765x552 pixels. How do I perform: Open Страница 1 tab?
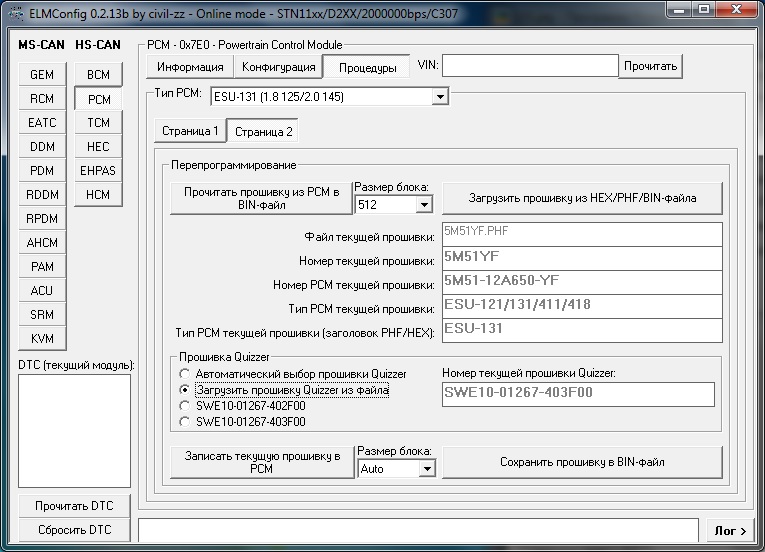[x=190, y=131]
